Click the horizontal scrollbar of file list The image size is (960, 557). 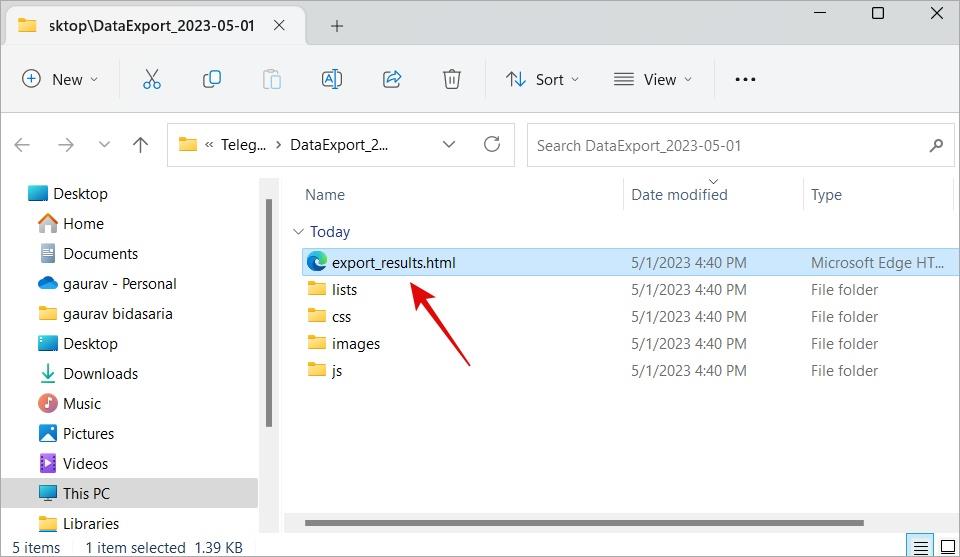point(584,523)
